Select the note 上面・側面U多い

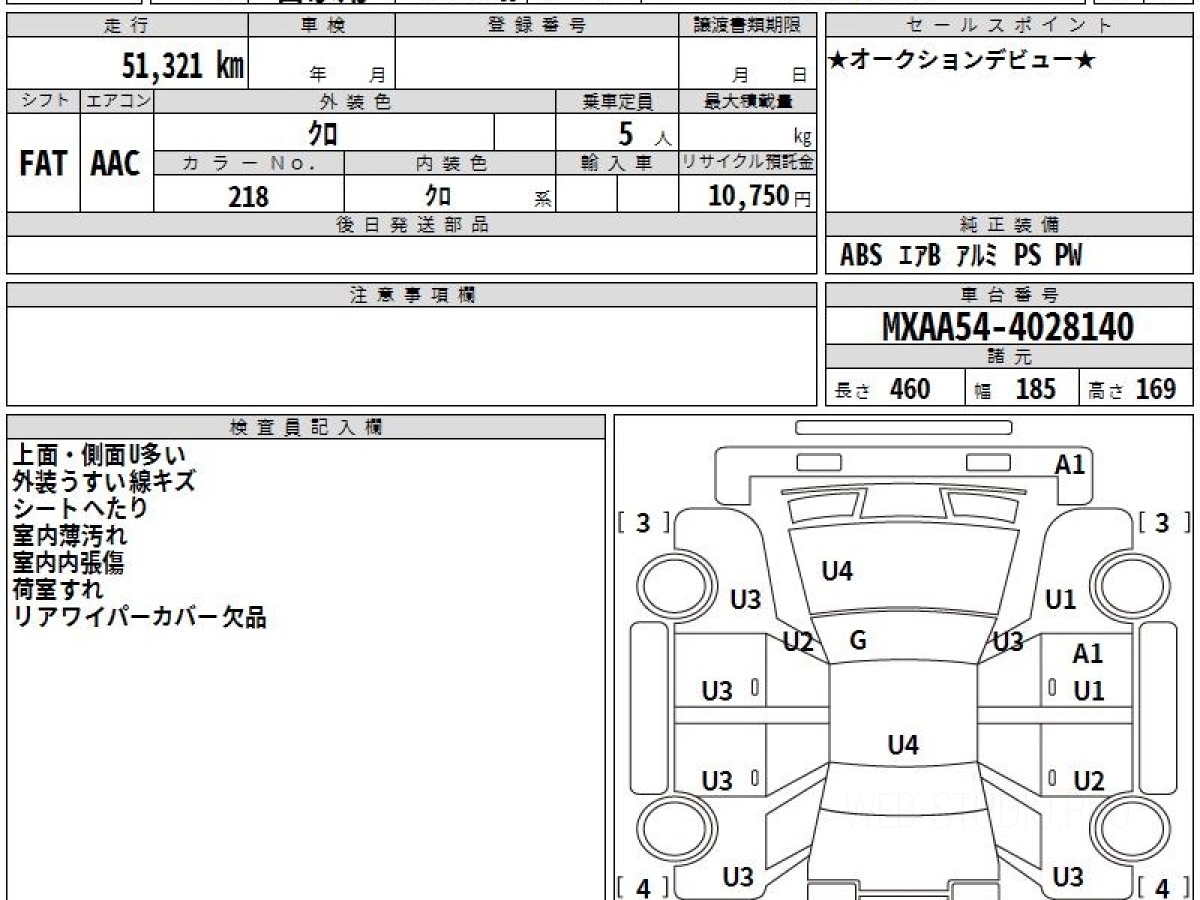[x=99, y=454]
